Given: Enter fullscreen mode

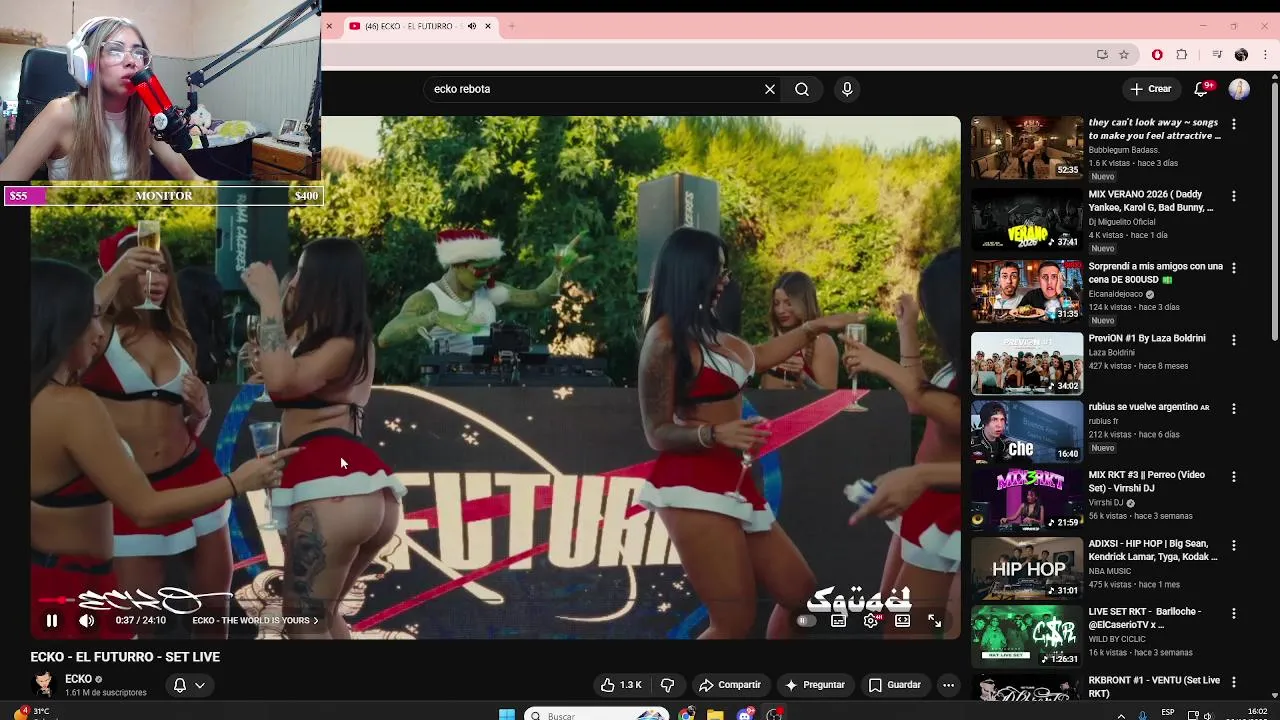Looking at the screenshot, I should pos(934,621).
